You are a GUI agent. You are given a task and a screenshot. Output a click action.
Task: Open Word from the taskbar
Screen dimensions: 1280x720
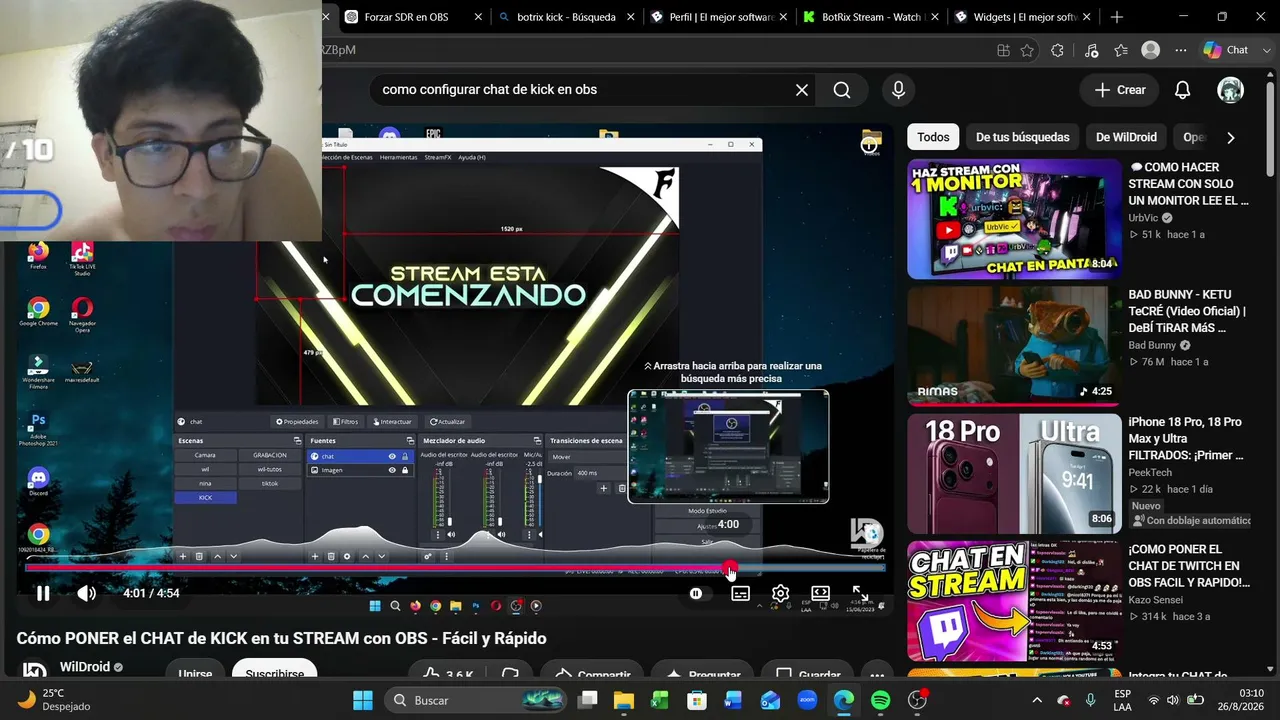point(733,700)
